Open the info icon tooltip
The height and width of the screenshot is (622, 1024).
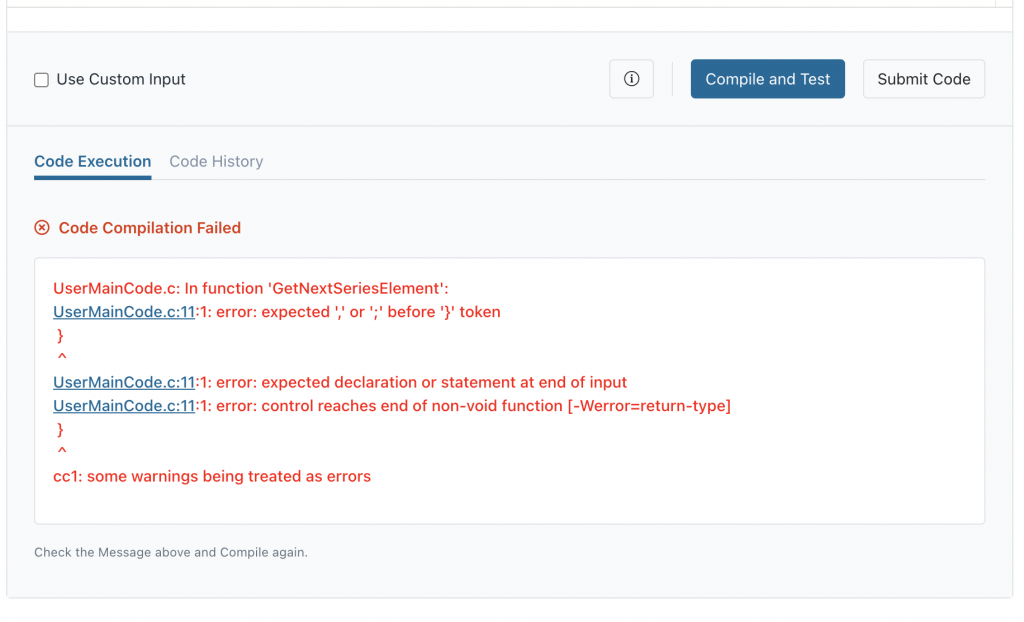[x=631, y=79]
